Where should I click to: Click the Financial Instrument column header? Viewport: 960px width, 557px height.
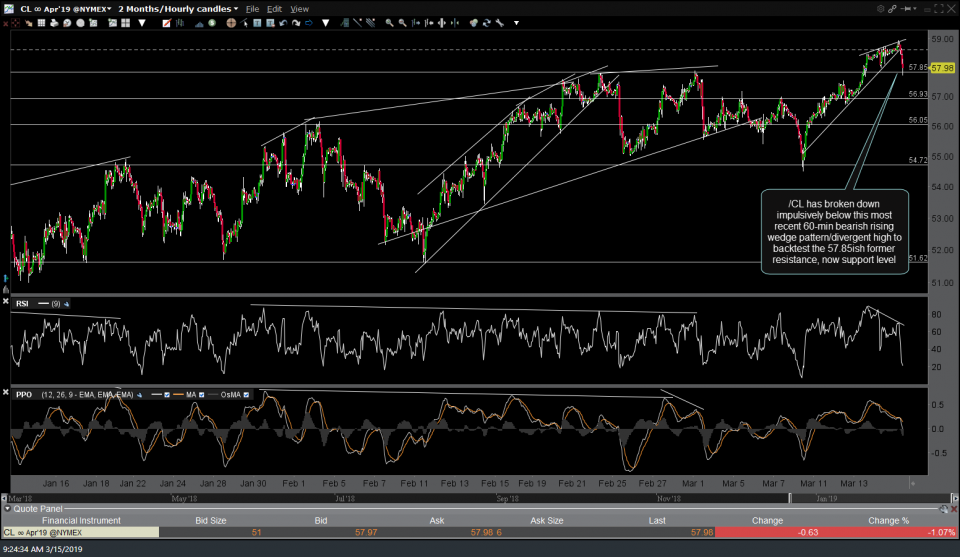(x=81, y=520)
